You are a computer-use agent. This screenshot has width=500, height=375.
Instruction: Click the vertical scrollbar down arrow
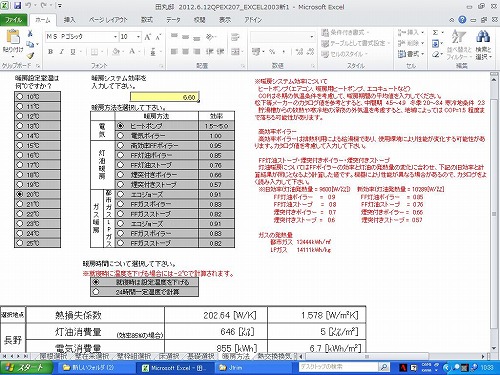point(494,348)
